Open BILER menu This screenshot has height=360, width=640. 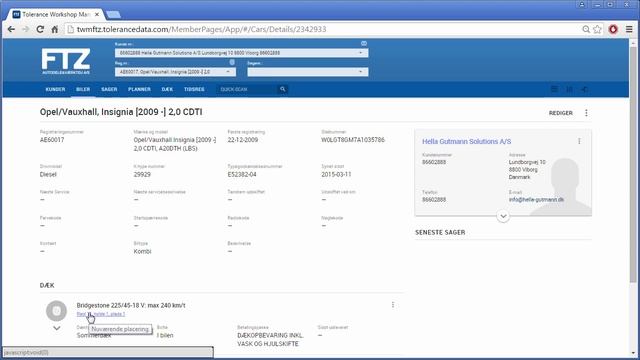pyautogui.click(x=83, y=89)
